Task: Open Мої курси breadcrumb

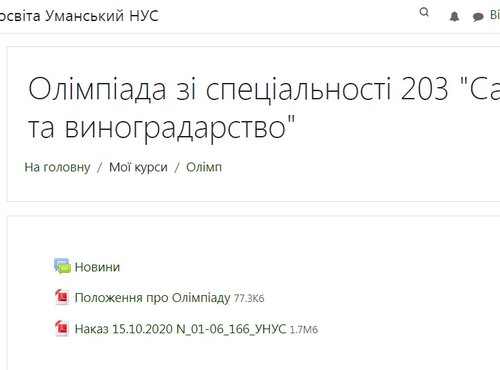Action: [x=138, y=167]
